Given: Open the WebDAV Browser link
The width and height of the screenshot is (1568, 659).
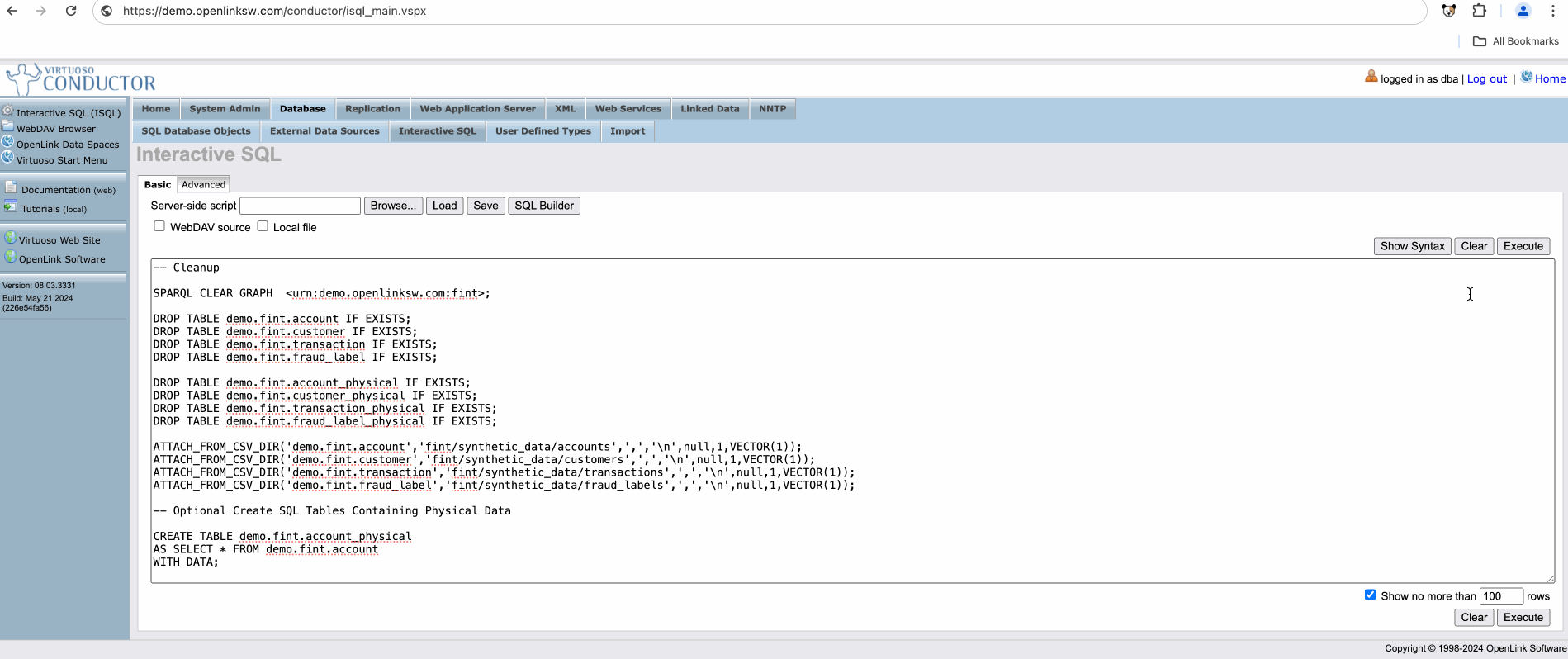Looking at the screenshot, I should pos(56,129).
